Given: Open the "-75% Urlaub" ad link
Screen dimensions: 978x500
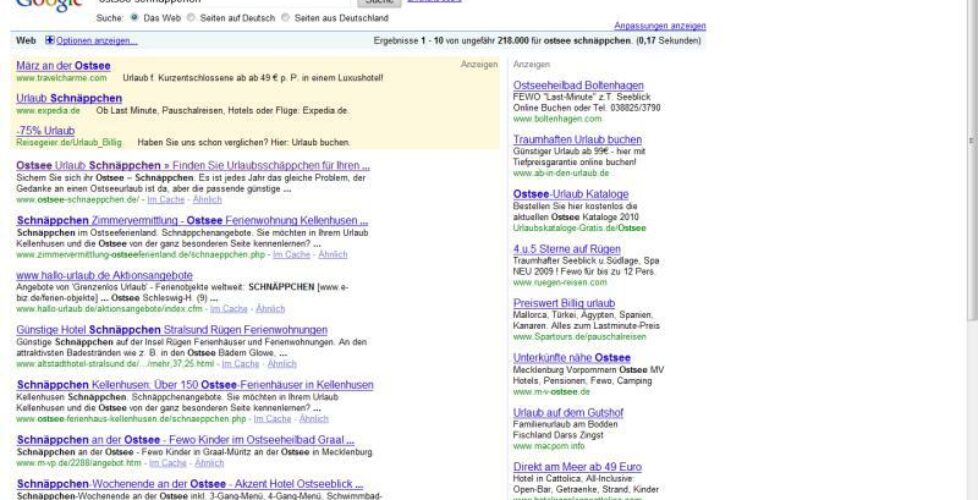Looking at the screenshot, I should coord(46,131).
